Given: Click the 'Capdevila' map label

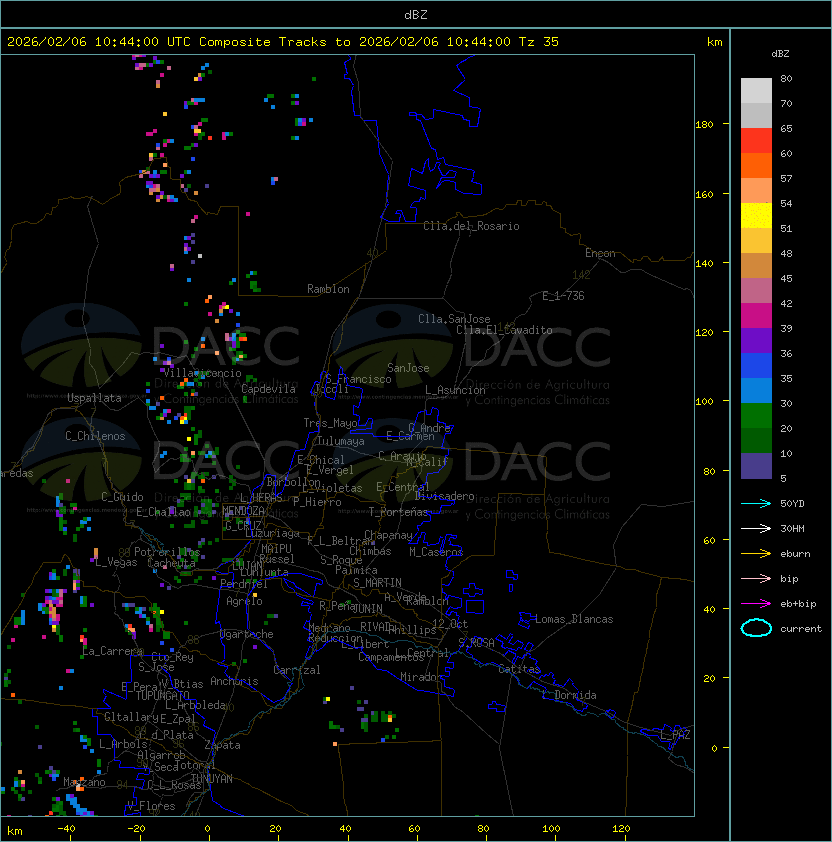Looking at the screenshot, I should pos(268,389).
